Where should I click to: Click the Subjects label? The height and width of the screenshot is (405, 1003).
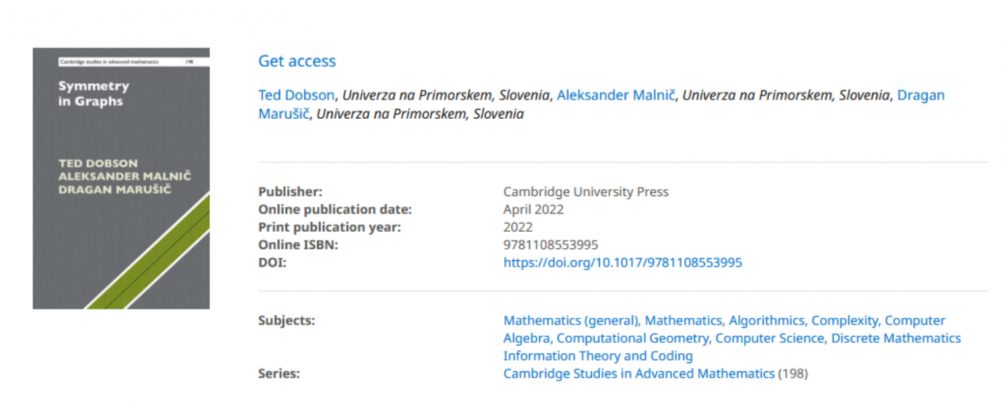click(x=287, y=321)
